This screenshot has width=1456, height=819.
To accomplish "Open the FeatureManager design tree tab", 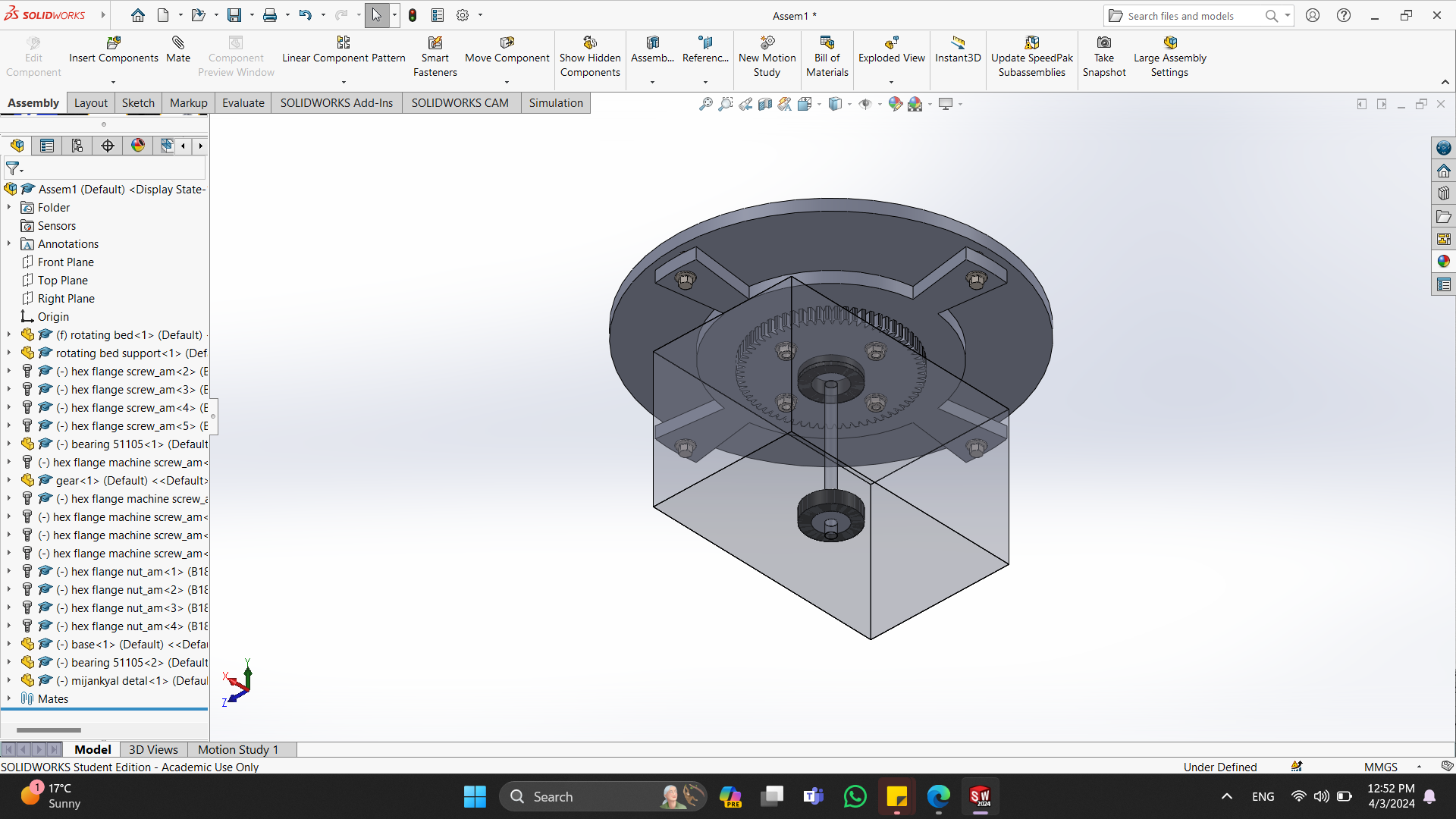I will click(x=17, y=146).
